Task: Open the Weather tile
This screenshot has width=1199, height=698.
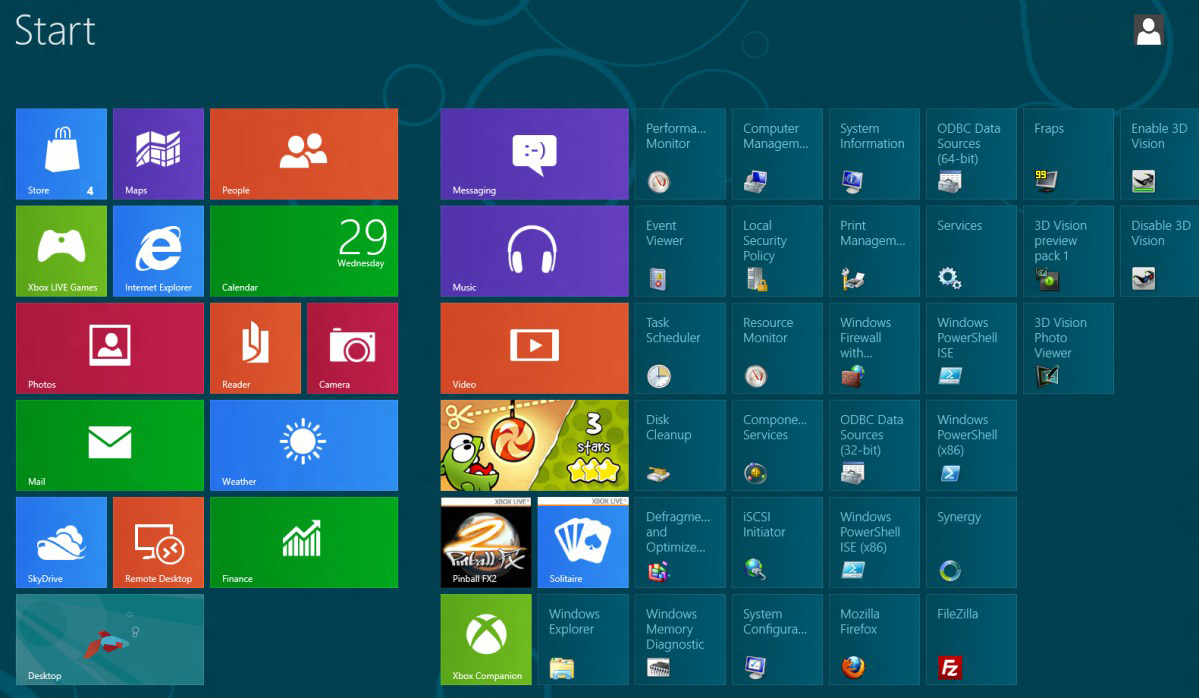Action: pos(304,445)
